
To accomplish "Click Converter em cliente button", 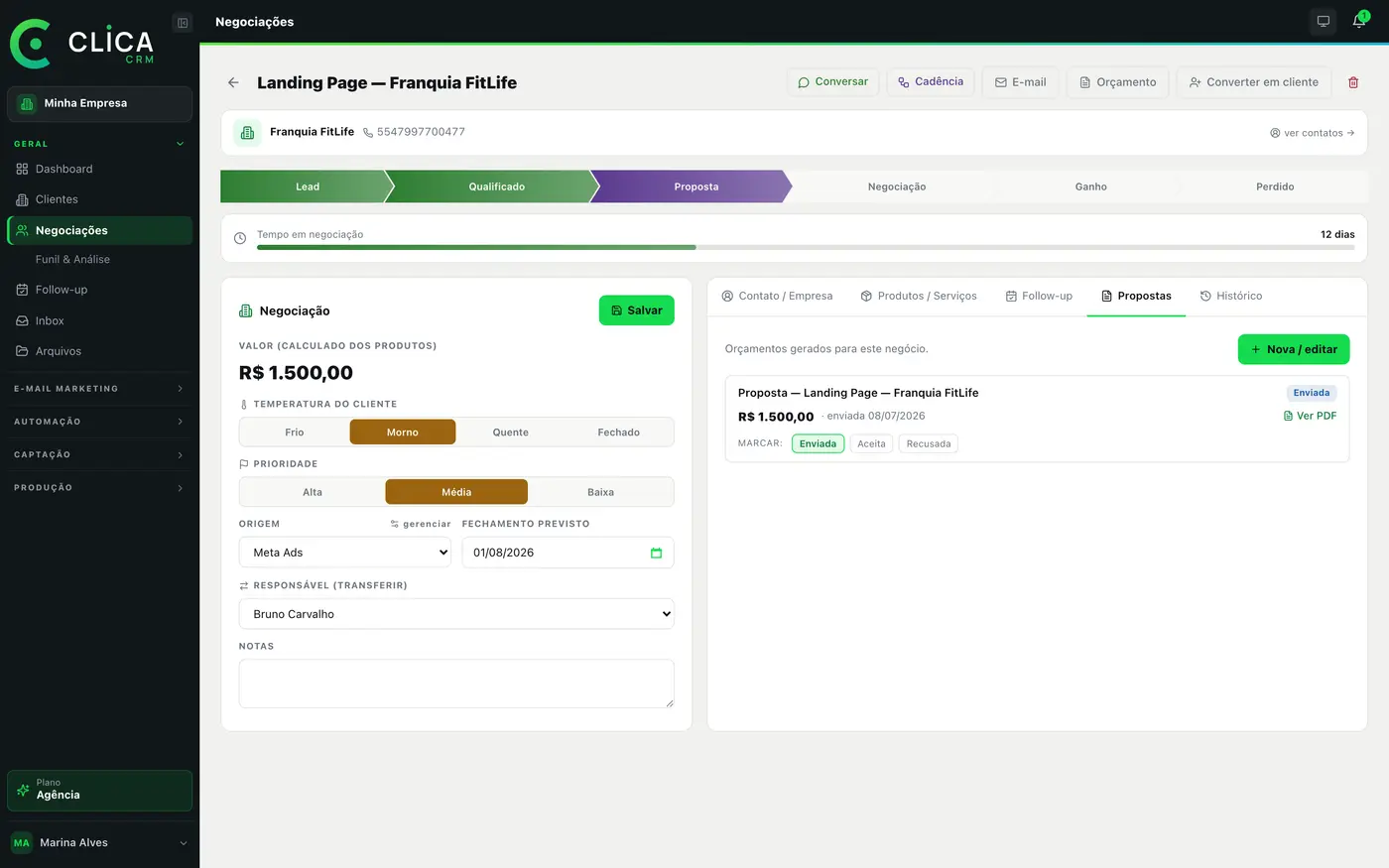I will pos(1254,82).
